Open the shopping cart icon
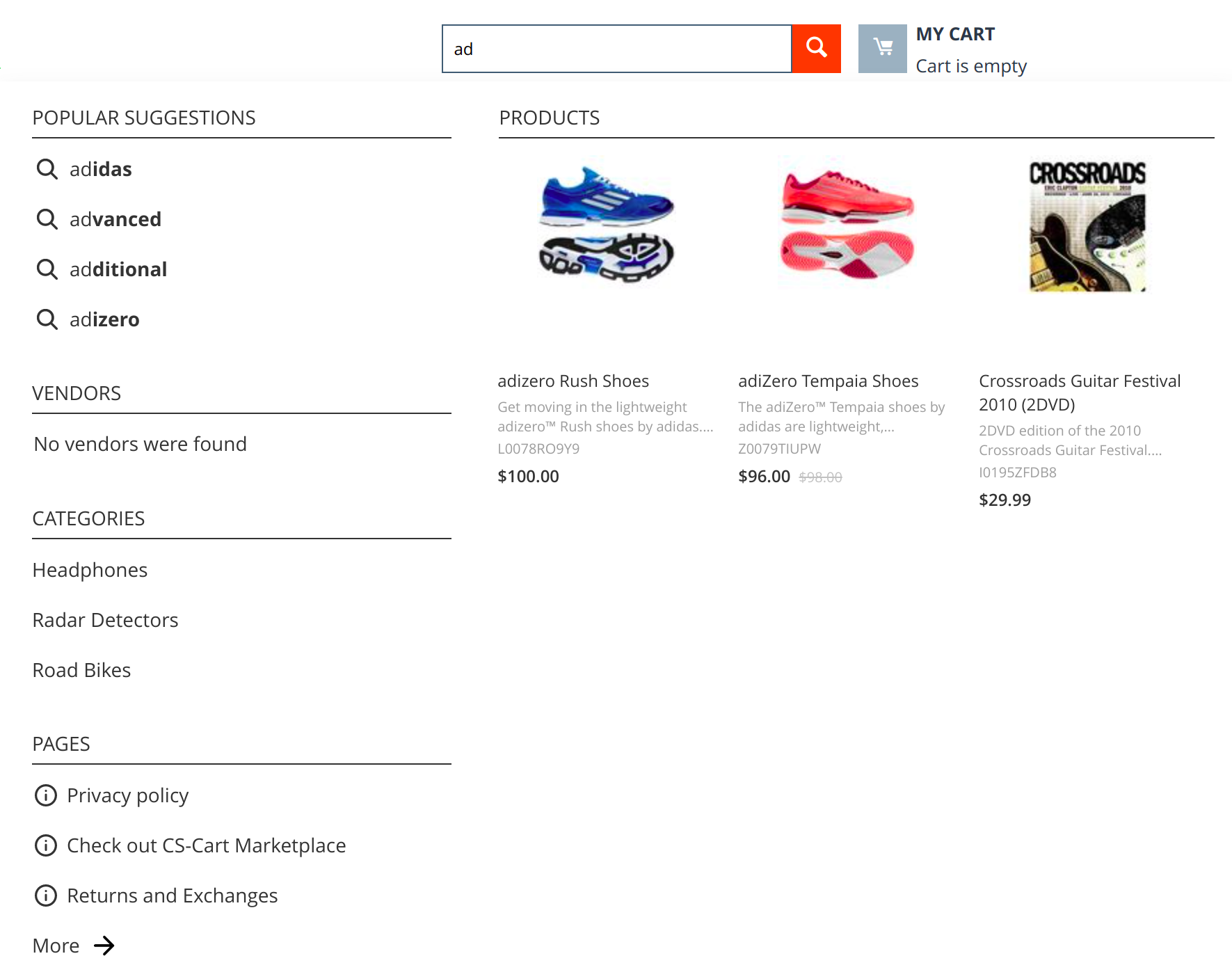1232x979 pixels. point(882,49)
